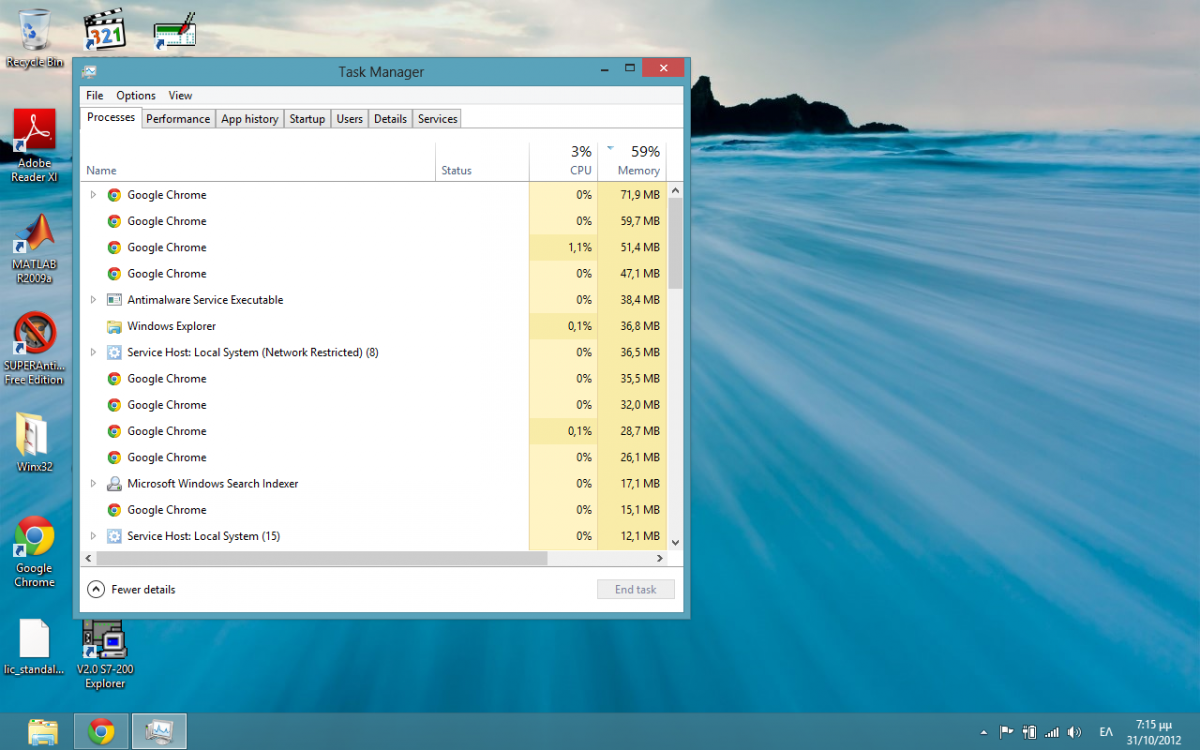Viewport: 1200px width, 750px height.
Task: Click the Microsoft Windows Search Indexer icon
Action: point(114,484)
